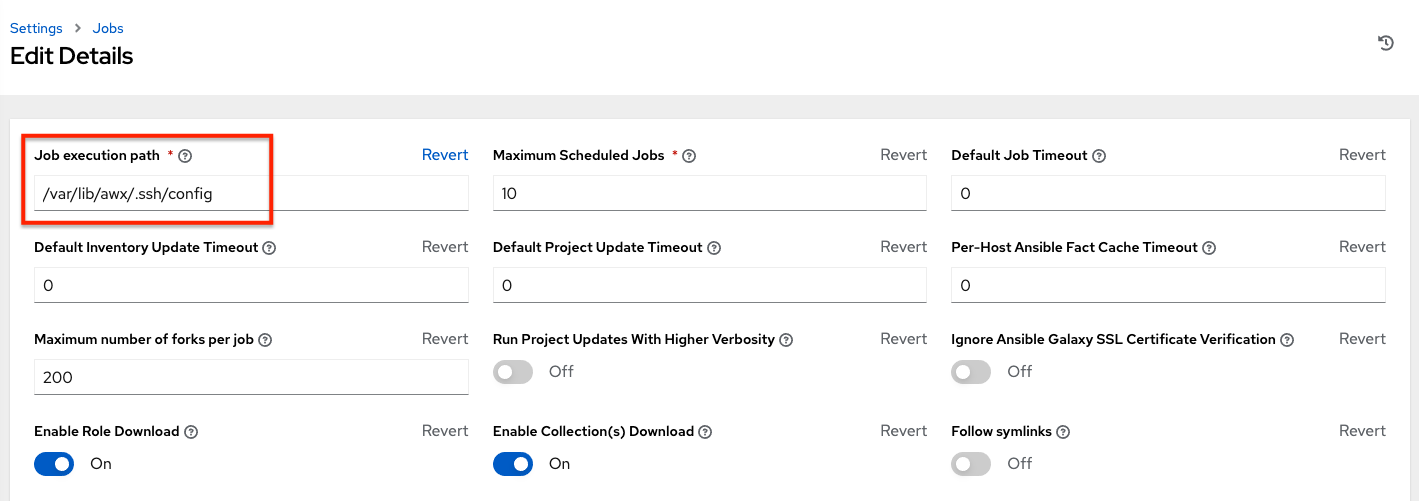Click help icon next to Maximum Scheduled Jobs

(689, 156)
